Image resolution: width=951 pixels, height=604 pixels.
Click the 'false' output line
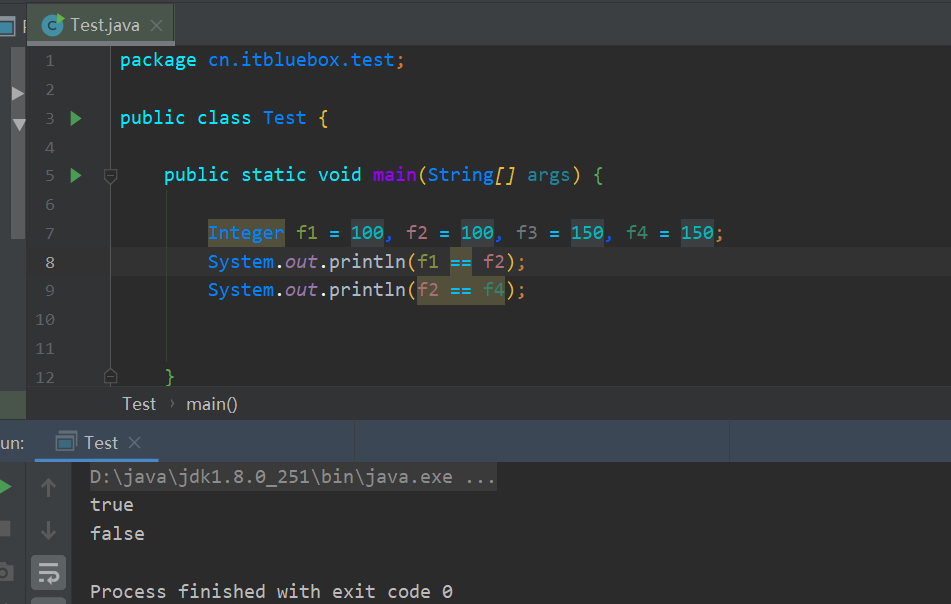pyautogui.click(x=117, y=534)
